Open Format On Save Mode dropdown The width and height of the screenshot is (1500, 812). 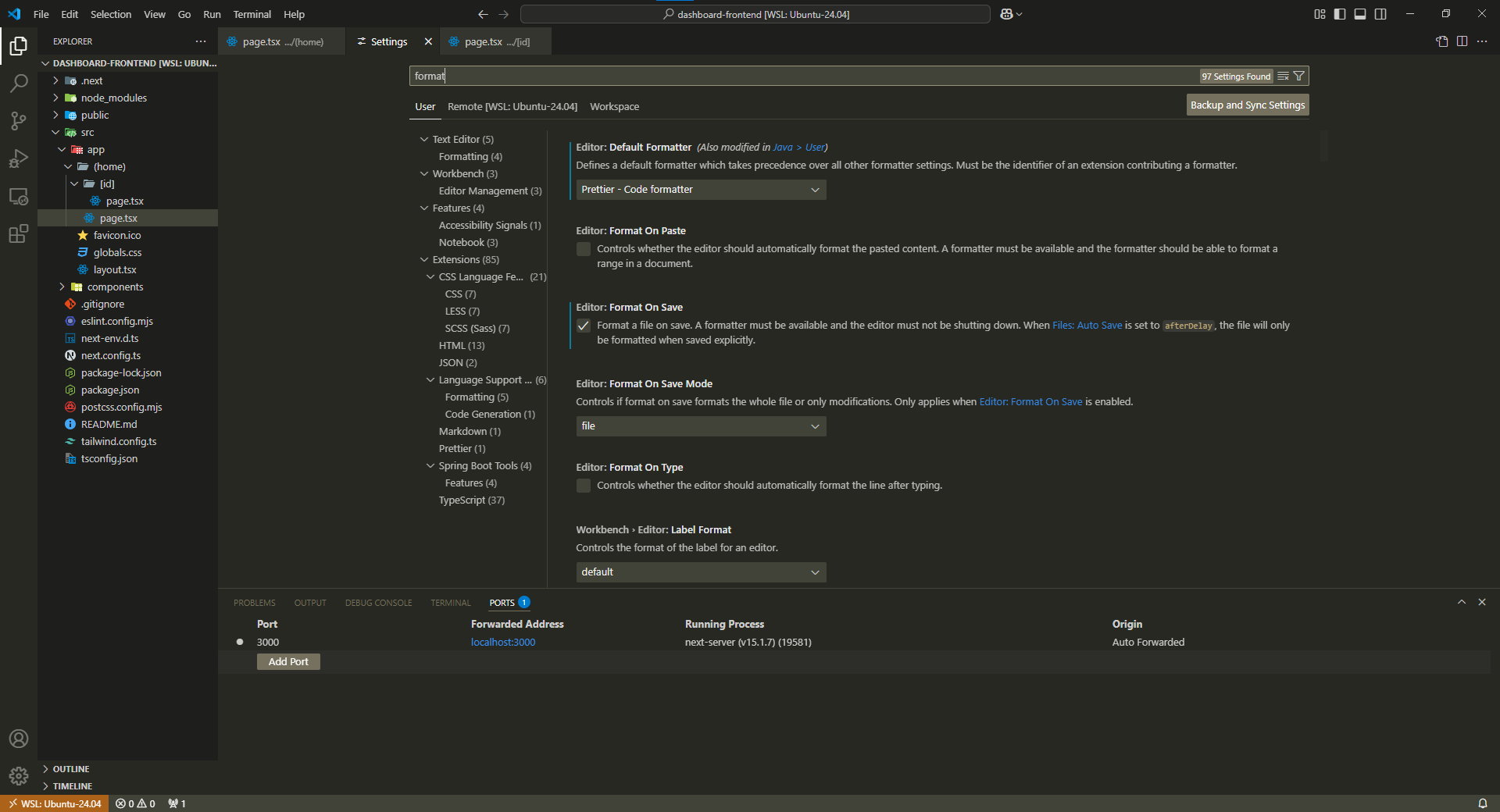pos(700,426)
